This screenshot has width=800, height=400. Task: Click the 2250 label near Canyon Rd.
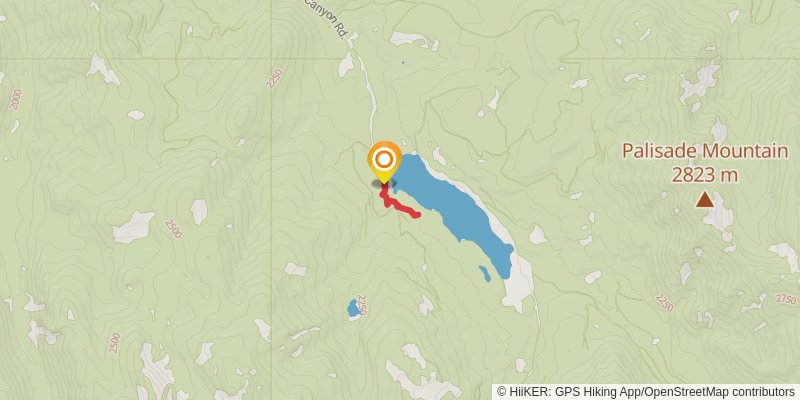[274, 80]
